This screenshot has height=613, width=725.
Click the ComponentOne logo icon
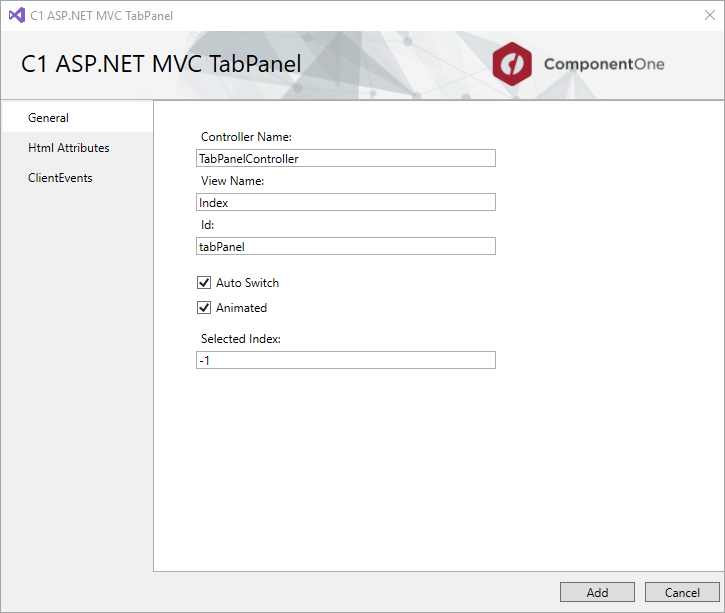pyautogui.click(x=512, y=64)
